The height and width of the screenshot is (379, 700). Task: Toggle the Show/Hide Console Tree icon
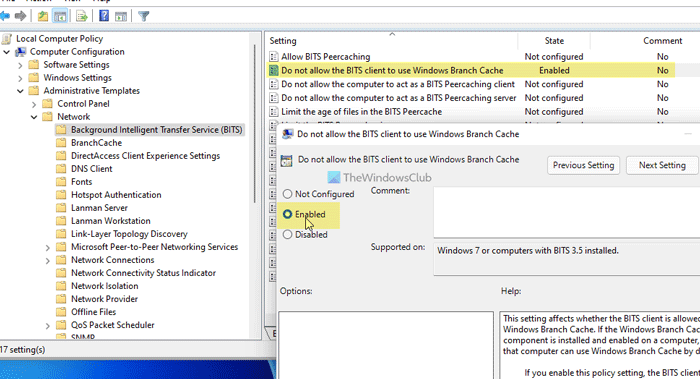tap(60, 17)
